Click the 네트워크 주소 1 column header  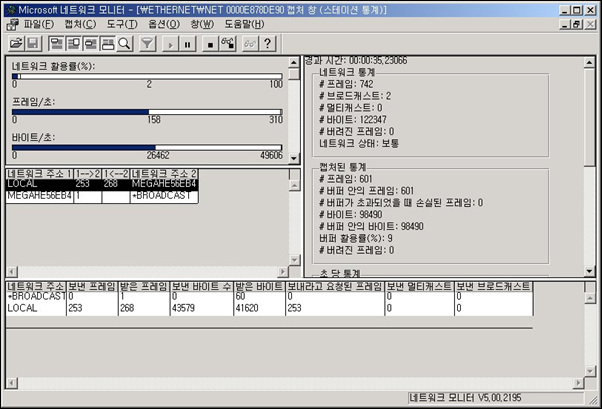40,174
